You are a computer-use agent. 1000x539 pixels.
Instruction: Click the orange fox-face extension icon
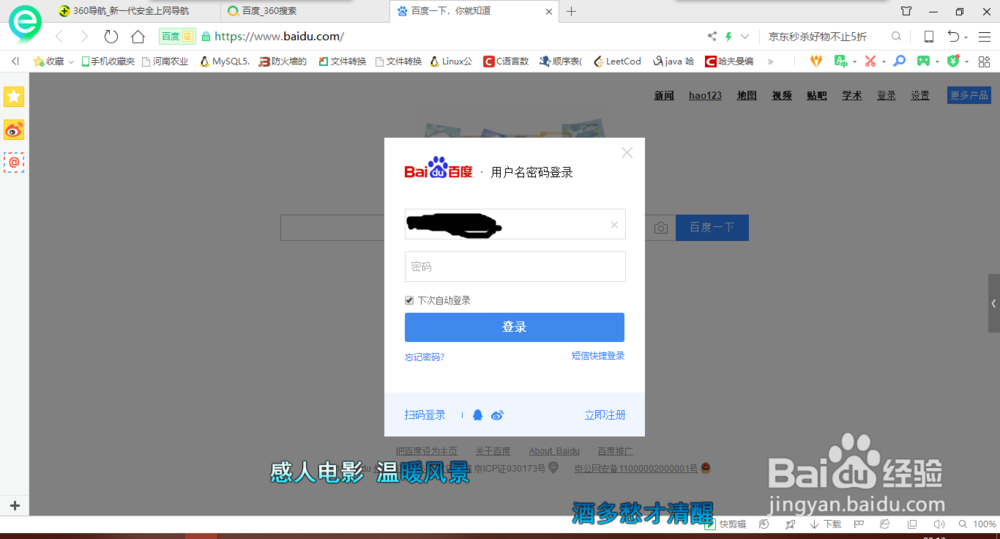point(816,61)
